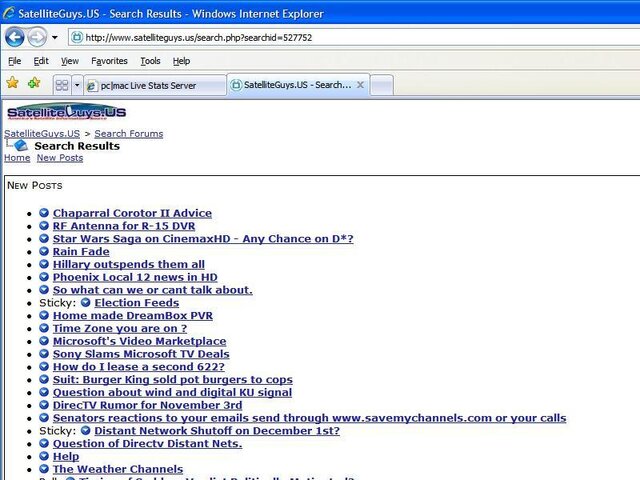Open So what can we talk about thread
640x480 pixels.
153,290
